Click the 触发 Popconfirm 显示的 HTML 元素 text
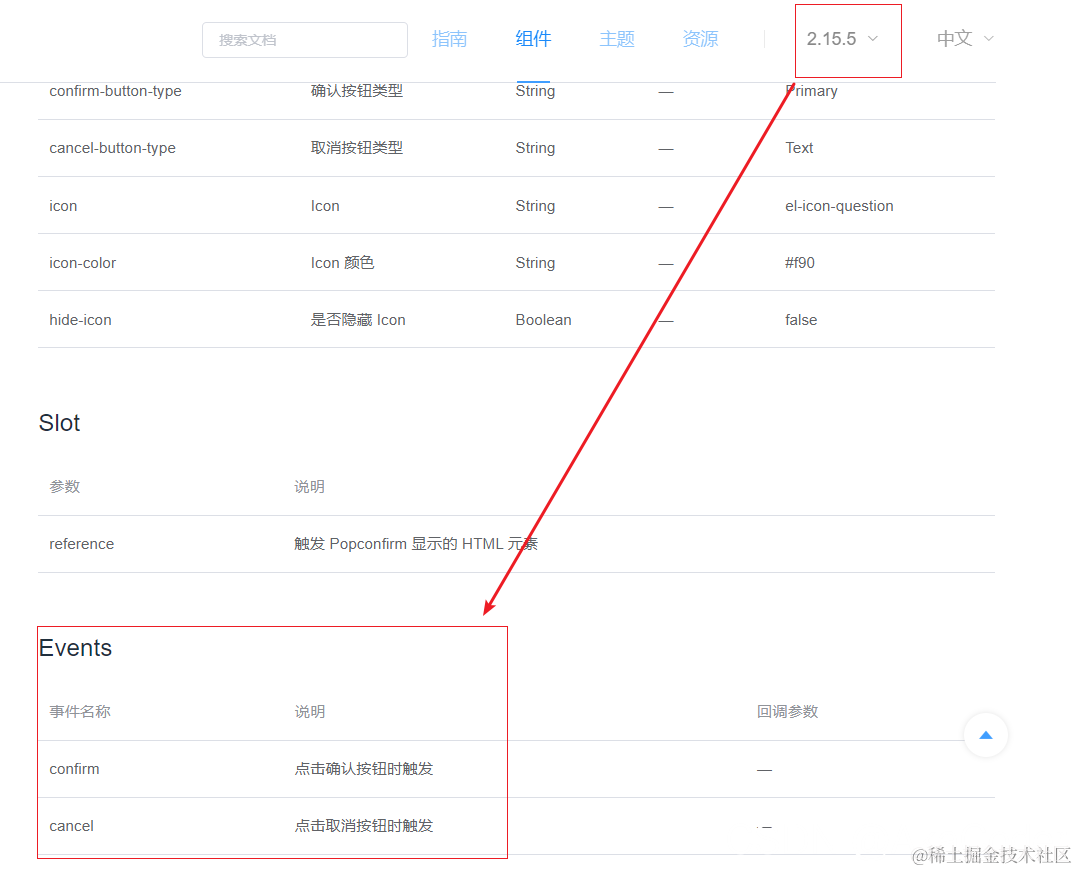Screen dimensions: 1078x872 416,544
